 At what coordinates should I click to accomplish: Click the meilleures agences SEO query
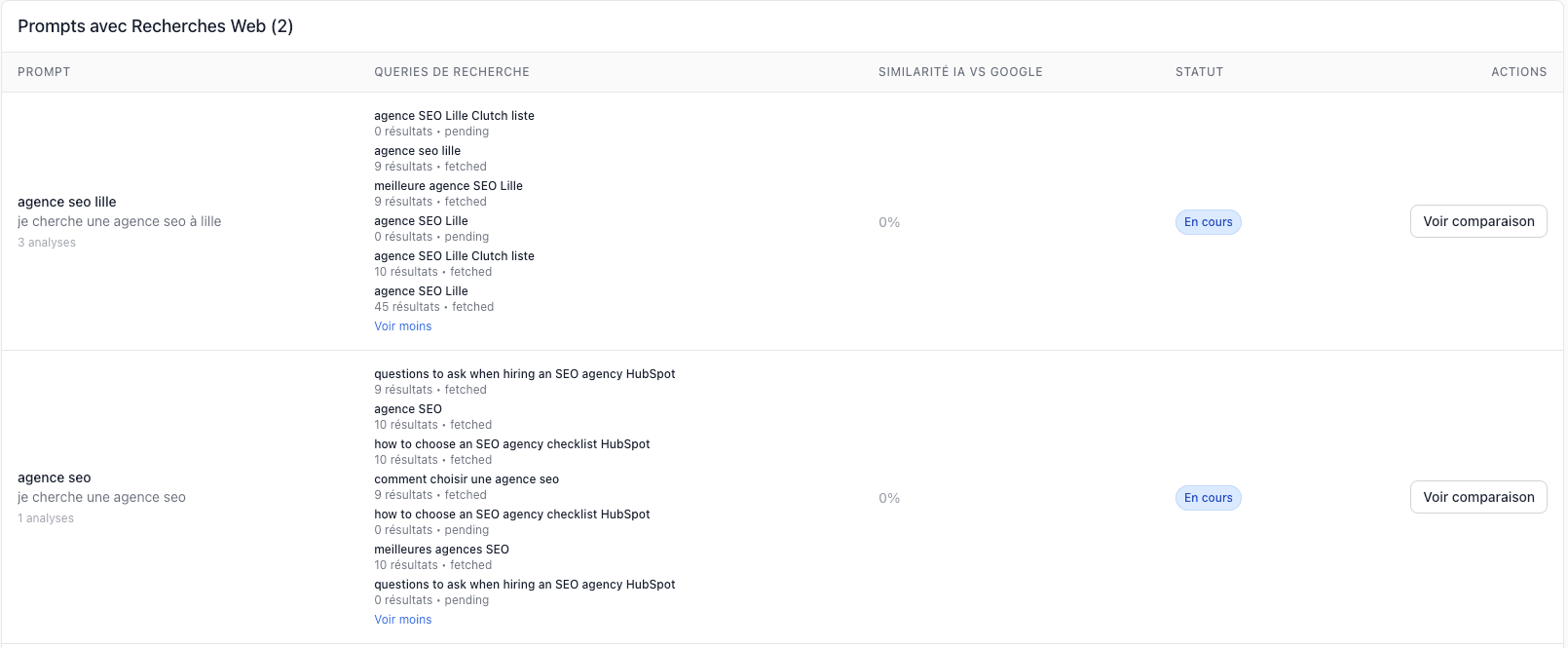click(441, 550)
